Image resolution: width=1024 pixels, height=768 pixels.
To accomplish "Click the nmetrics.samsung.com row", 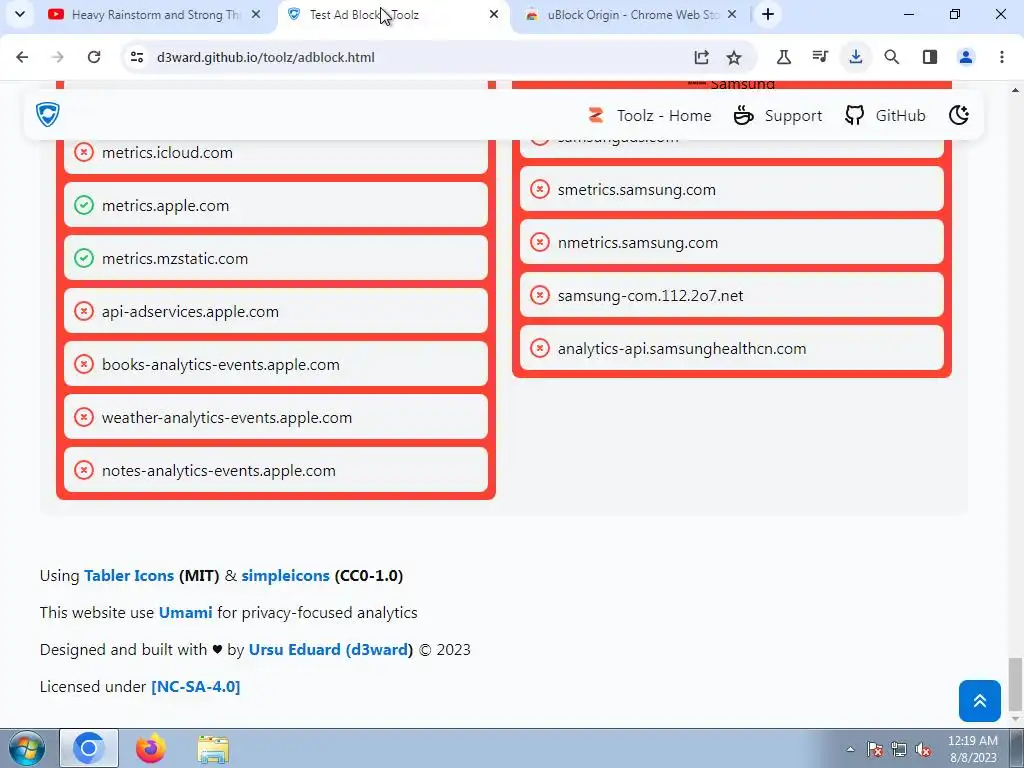I will pos(731,242).
